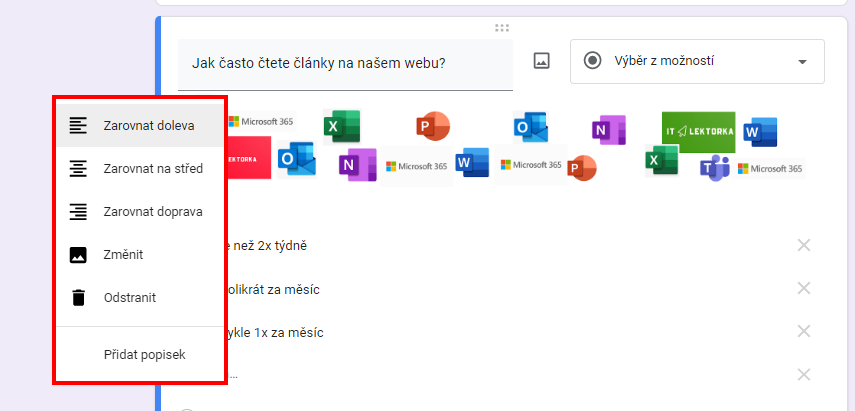The width and height of the screenshot is (855, 411).
Task: Choose 'Zarovnat doprava' menu entry
Action: tap(140, 211)
